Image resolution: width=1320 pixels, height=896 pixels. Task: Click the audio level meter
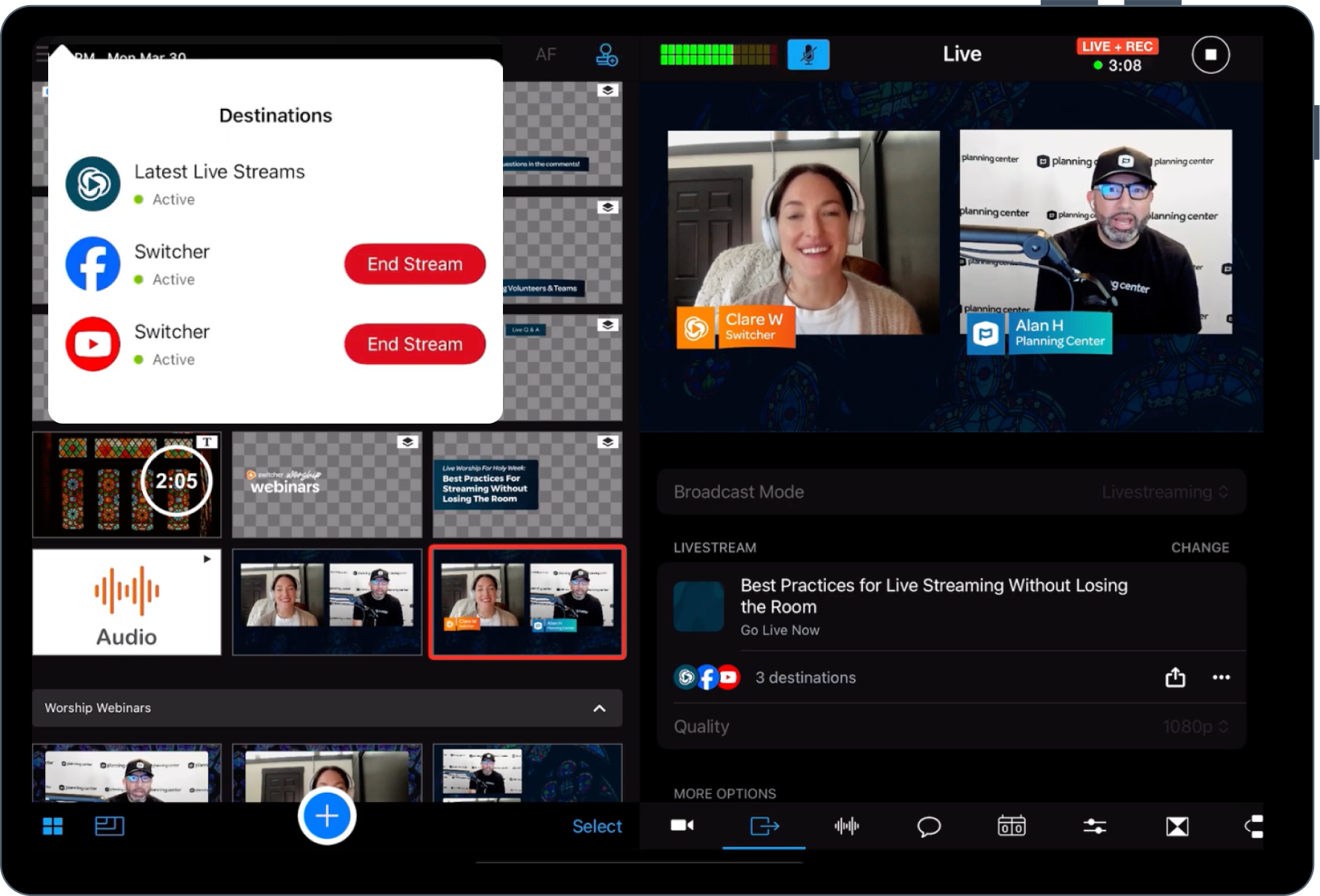point(719,55)
